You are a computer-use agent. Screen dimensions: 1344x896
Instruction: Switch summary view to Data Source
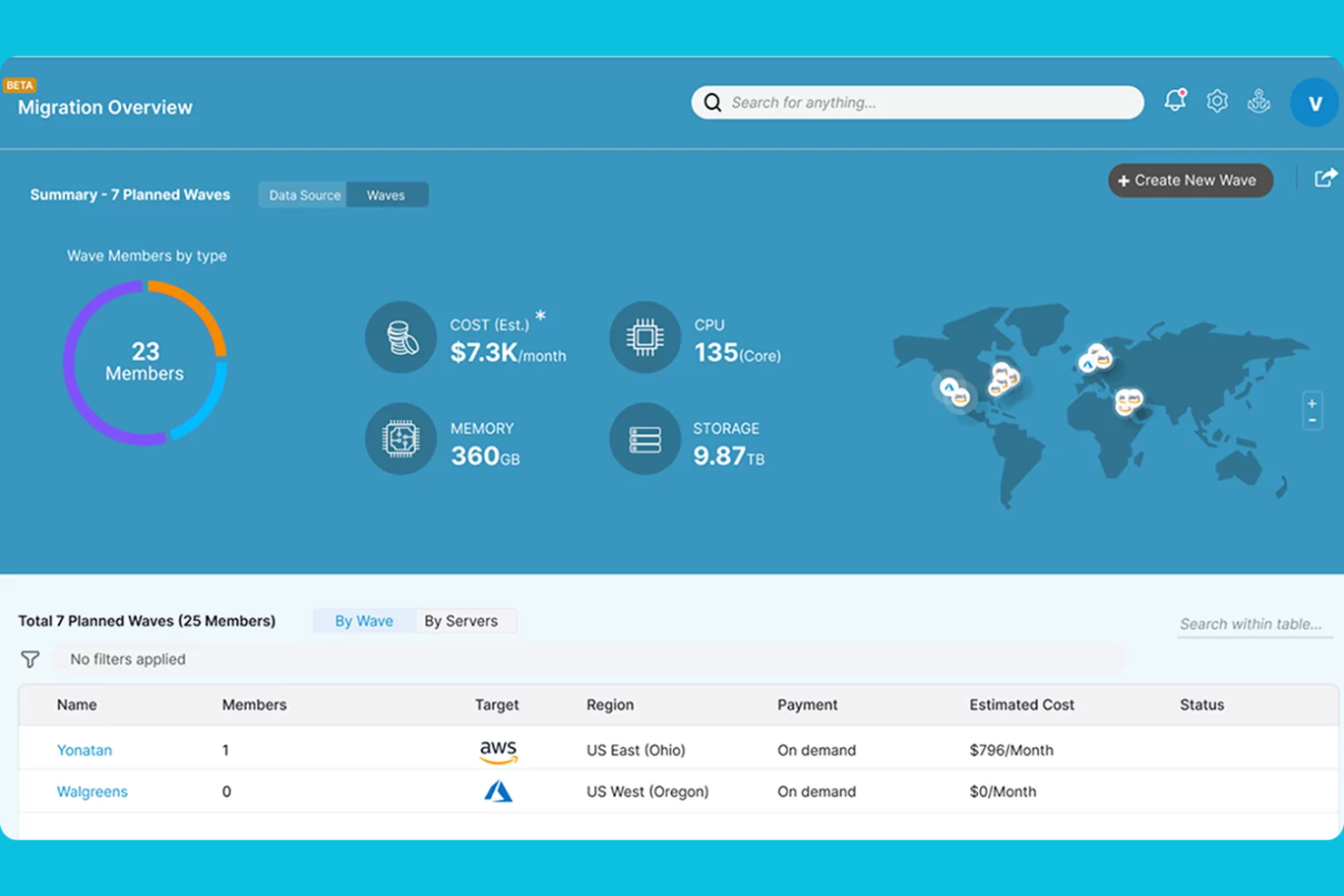[302, 194]
